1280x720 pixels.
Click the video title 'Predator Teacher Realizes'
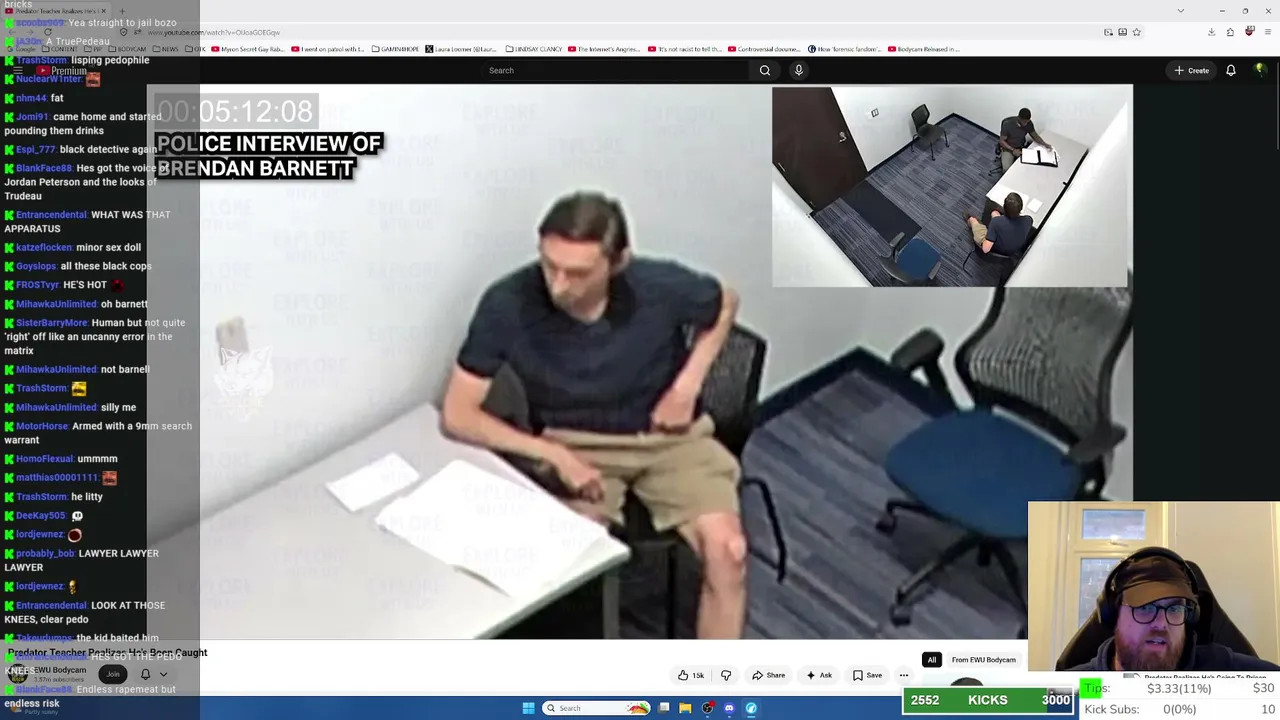tap(108, 653)
